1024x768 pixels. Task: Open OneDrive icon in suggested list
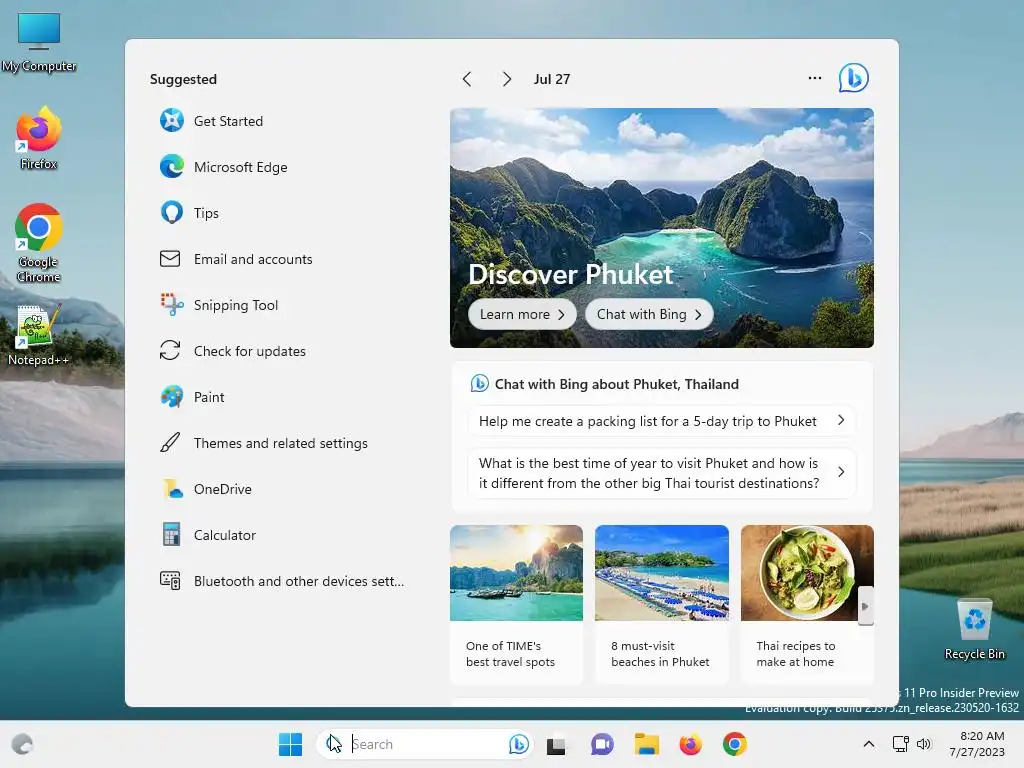coord(172,488)
